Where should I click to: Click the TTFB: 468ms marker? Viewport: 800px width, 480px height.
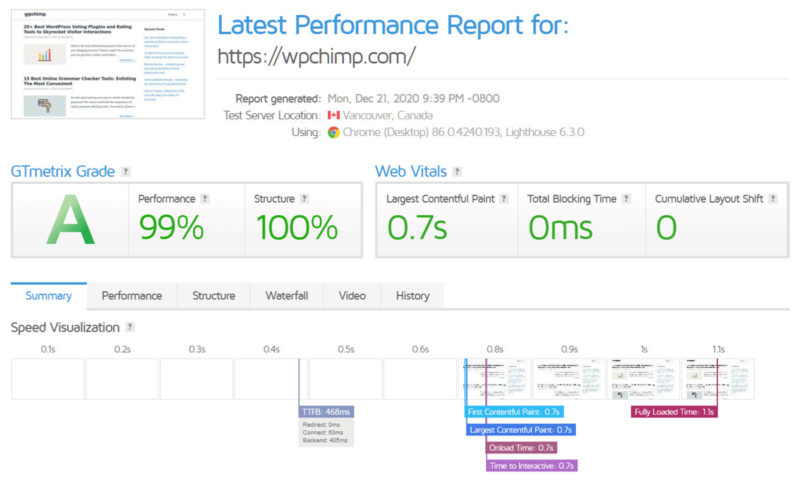[326, 412]
